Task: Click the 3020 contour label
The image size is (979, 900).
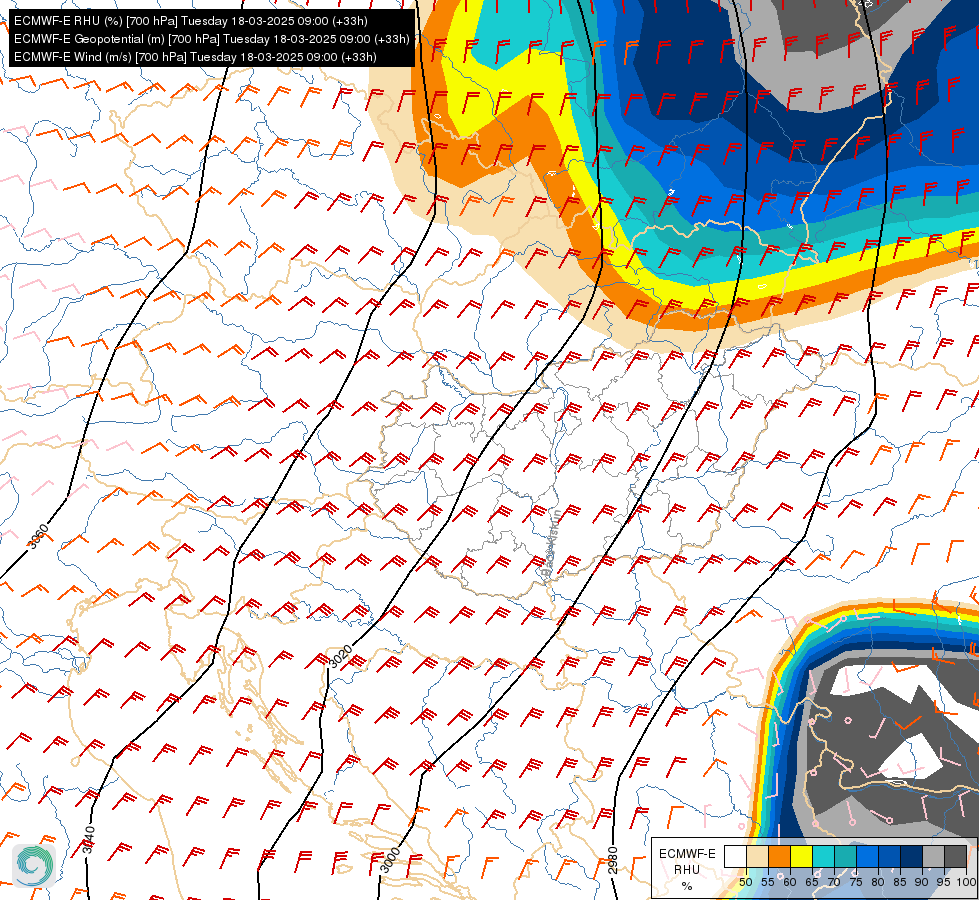Action: 341,657
